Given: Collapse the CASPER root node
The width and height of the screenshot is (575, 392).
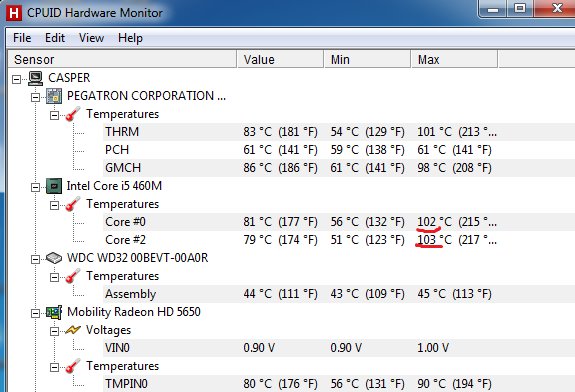Looking at the screenshot, I should coord(17,79).
